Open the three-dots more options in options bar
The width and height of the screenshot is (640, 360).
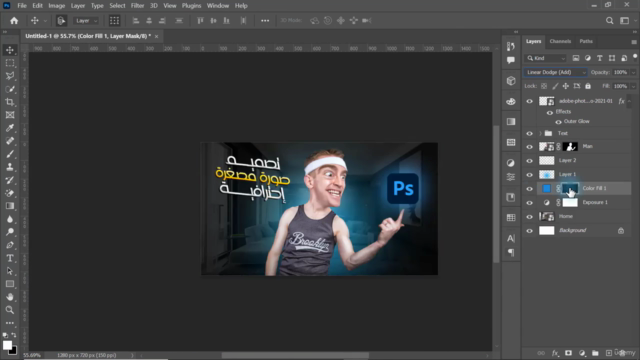[265, 20]
